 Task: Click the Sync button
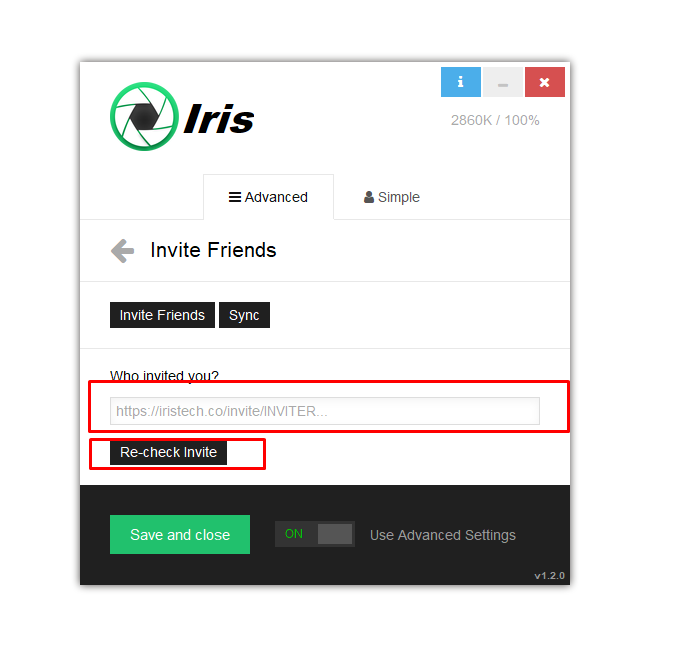(244, 315)
